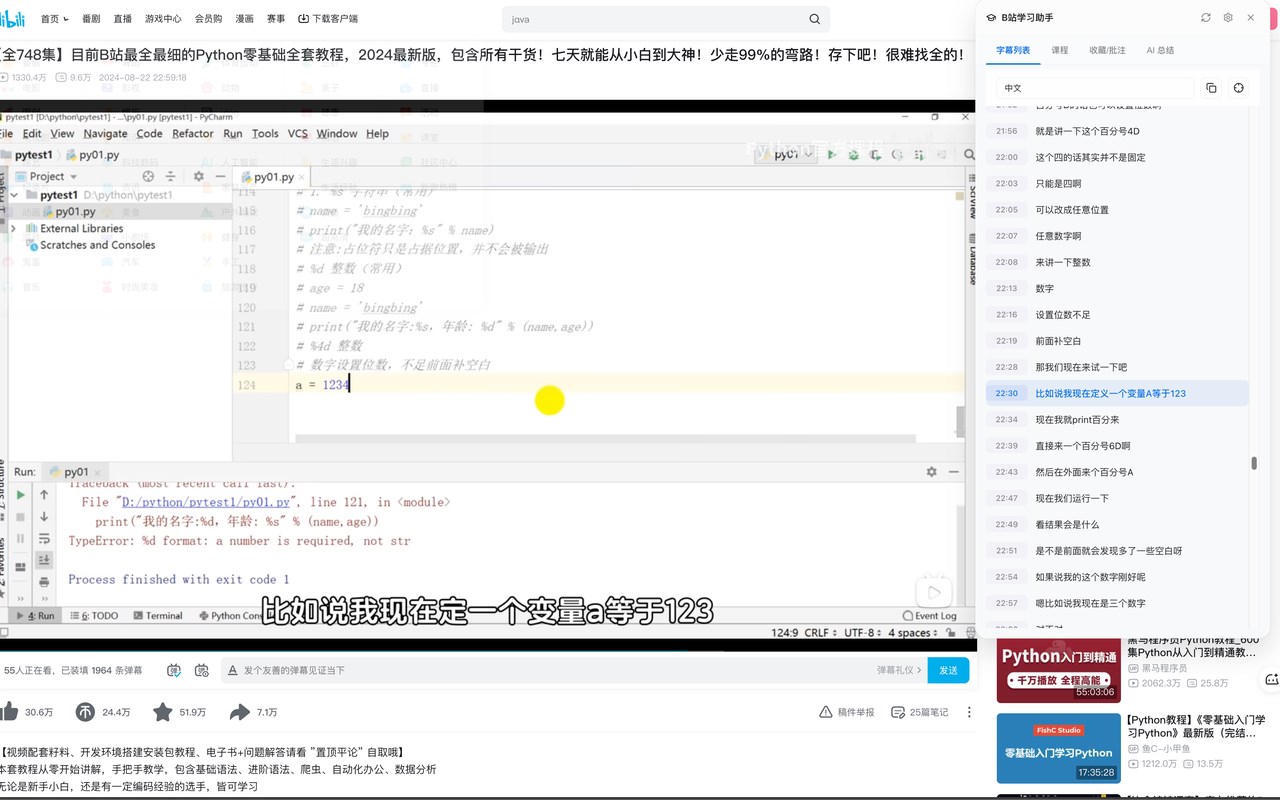1280x800 pixels.
Task: Click the Project panel locate target icon
Action: 148,176
